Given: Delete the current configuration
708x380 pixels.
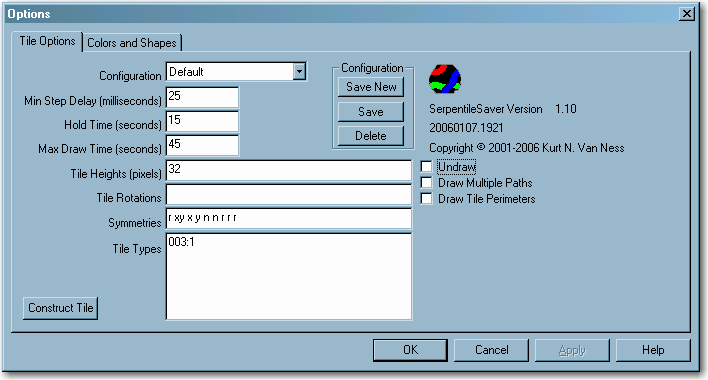Looking at the screenshot, I should (371, 136).
